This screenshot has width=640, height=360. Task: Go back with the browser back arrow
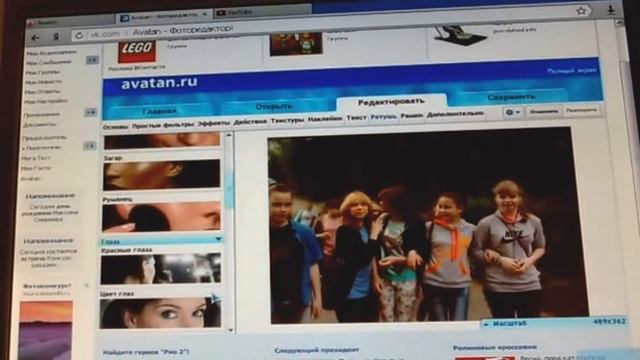tap(36, 38)
